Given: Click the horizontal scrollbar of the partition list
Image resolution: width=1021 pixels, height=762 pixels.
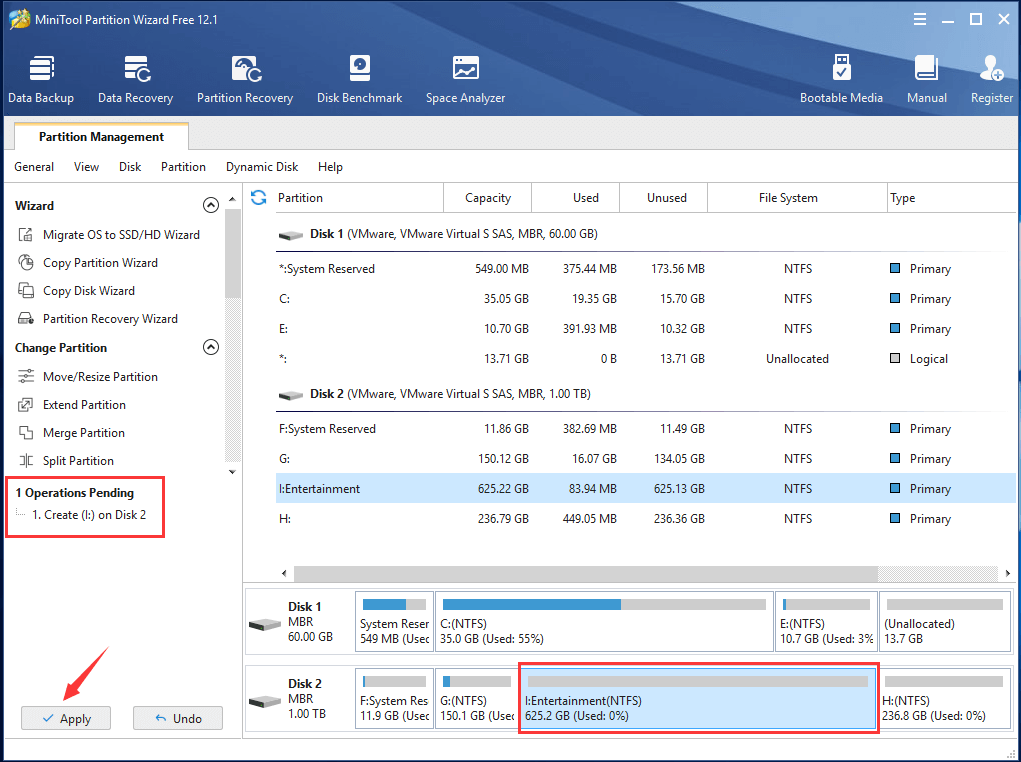Looking at the screenshot, I should [x=586, y=573].
